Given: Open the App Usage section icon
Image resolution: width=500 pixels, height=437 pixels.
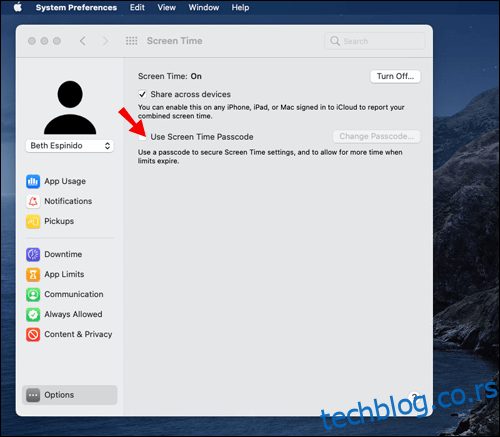Looking at the screenshot, I should point(33,181).
